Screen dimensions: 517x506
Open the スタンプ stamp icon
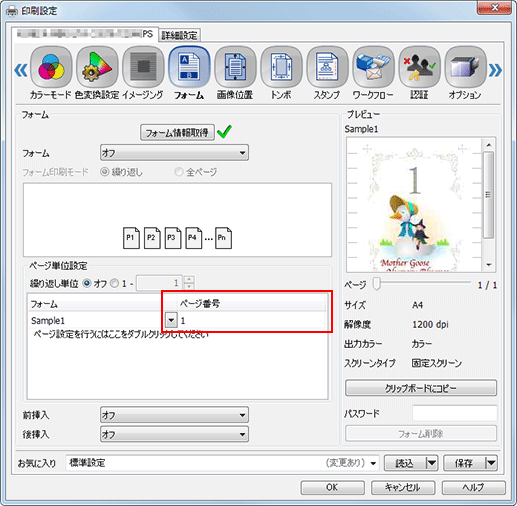tap(327, 67)
